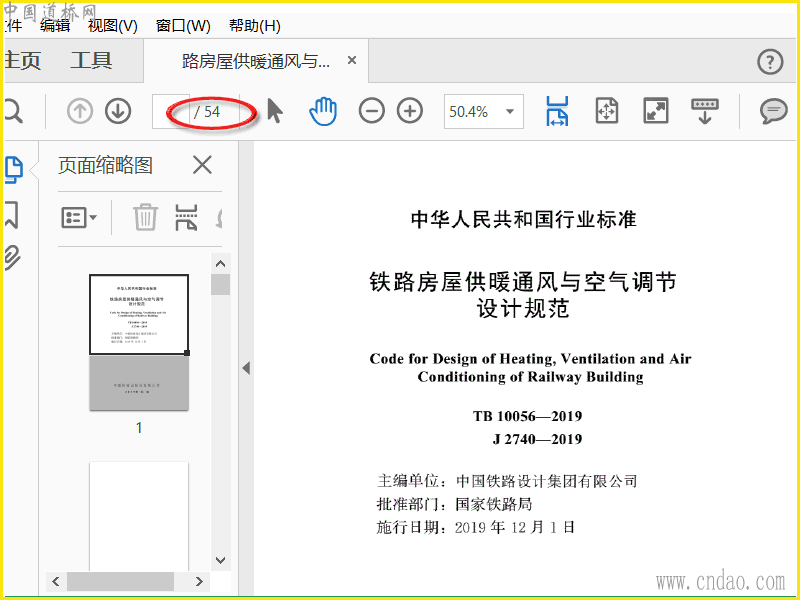The image size is (800, 600).
Task: Switch to the 工具 (Tools) tab
Action: pos(91,61)
